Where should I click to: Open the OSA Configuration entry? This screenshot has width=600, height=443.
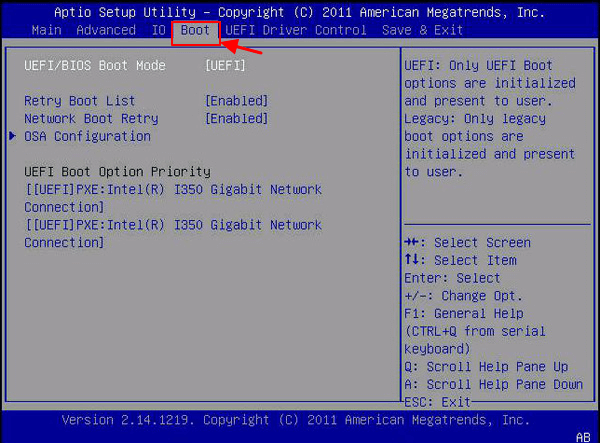coord(87,137)
